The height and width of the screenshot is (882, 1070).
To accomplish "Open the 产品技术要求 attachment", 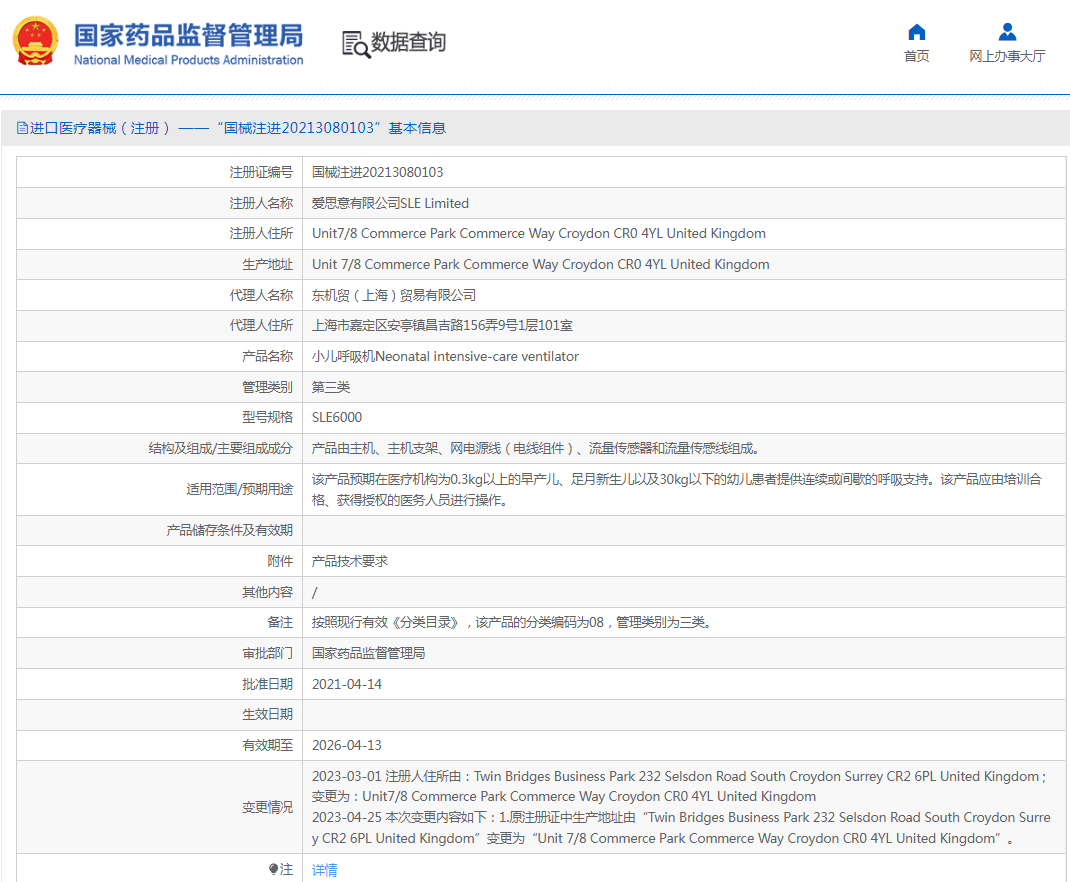I will pyautogui.click(x=349, y=561).
